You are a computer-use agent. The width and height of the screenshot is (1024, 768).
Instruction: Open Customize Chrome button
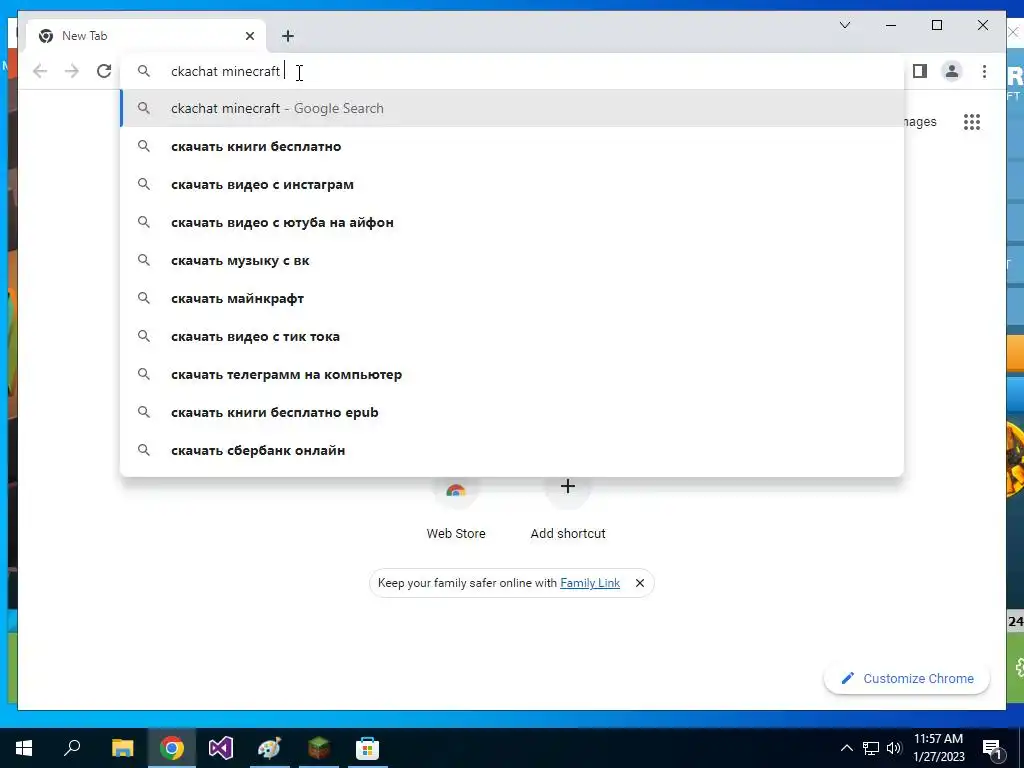(907, 679)
